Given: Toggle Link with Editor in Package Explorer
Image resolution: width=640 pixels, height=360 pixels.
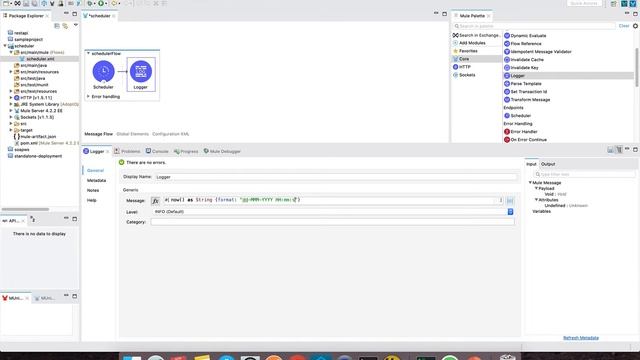Looking at the screenshot, I should pyautogui.click(x=65, y=26).
